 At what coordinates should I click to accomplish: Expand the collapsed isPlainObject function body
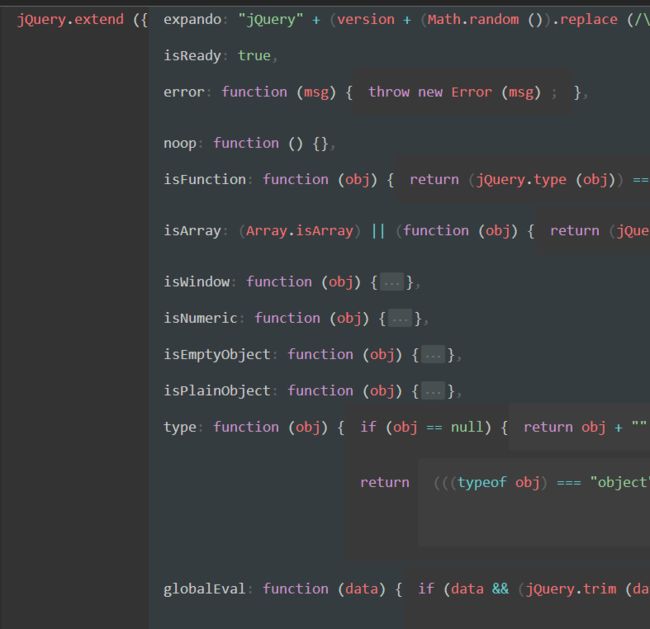(x=433, y=391)
